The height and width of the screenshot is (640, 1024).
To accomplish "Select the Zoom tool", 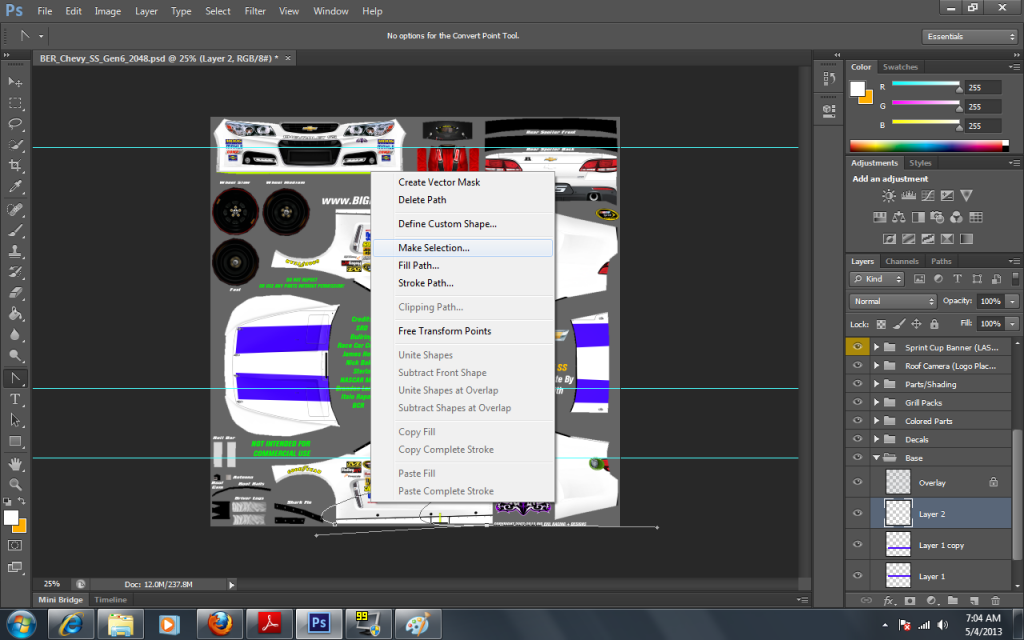I will pos(15,485).
